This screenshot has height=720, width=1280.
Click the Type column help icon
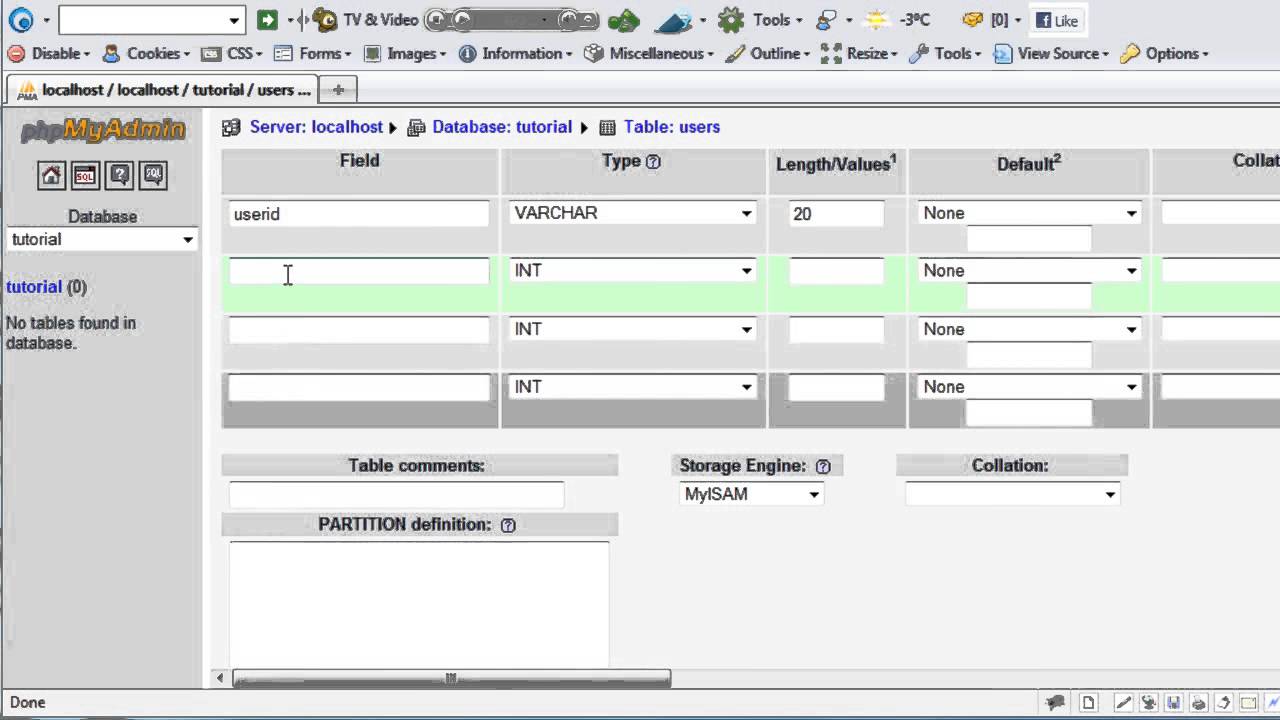point(653,162)
